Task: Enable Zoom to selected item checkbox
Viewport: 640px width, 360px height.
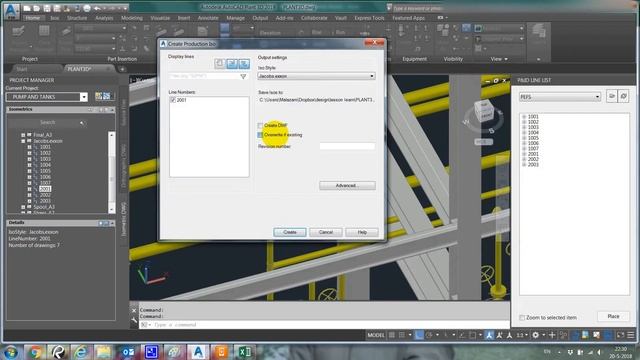Action: 522,317
